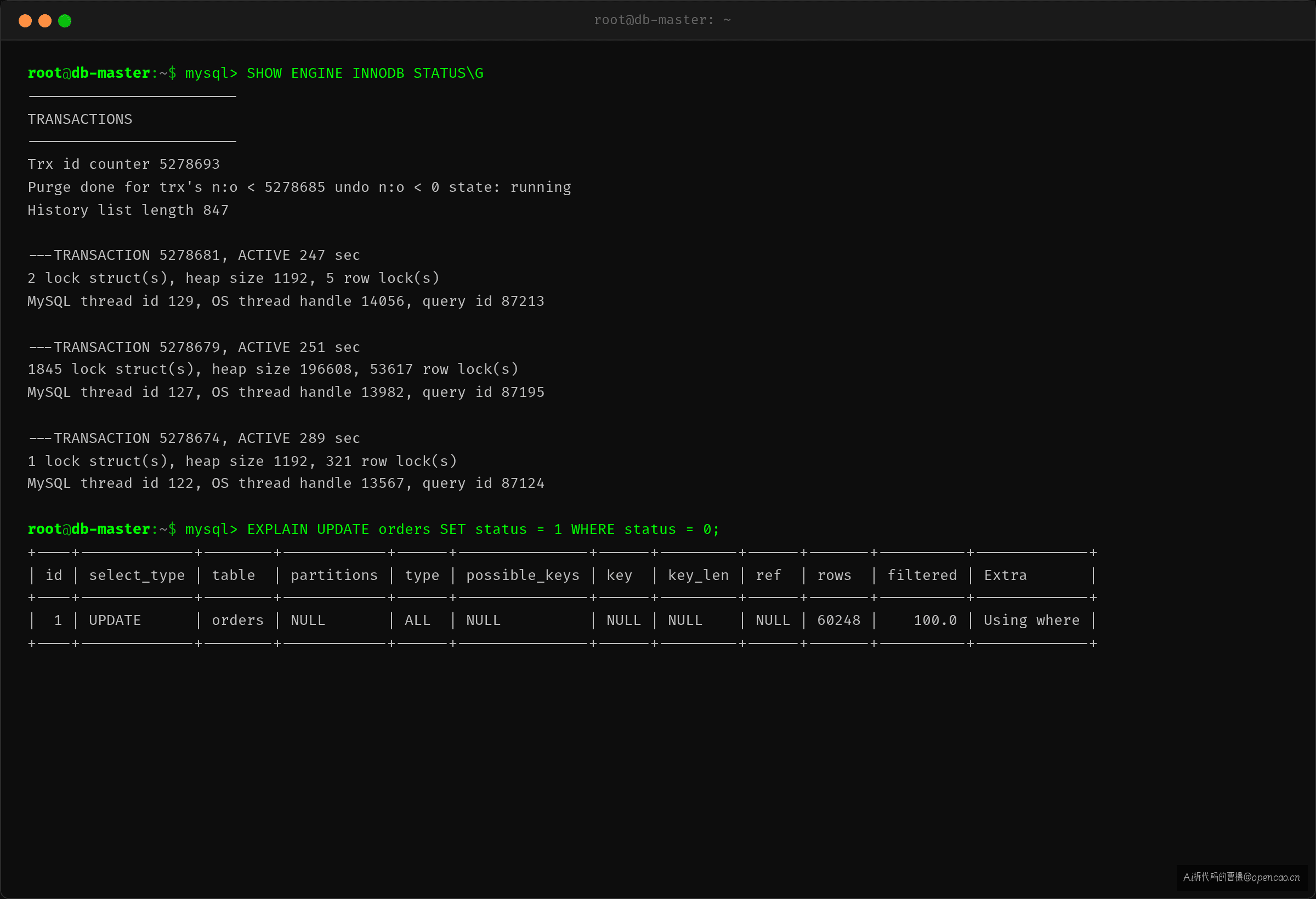Click History list length 847 line
This screenshot has width=1316, height=899.
(128, 210)
